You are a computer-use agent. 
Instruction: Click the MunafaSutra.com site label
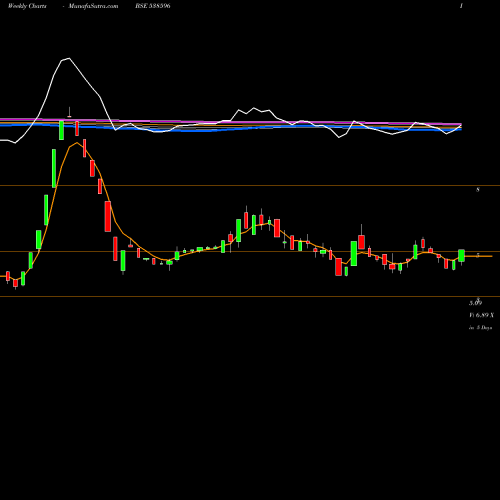coord(93,6)
